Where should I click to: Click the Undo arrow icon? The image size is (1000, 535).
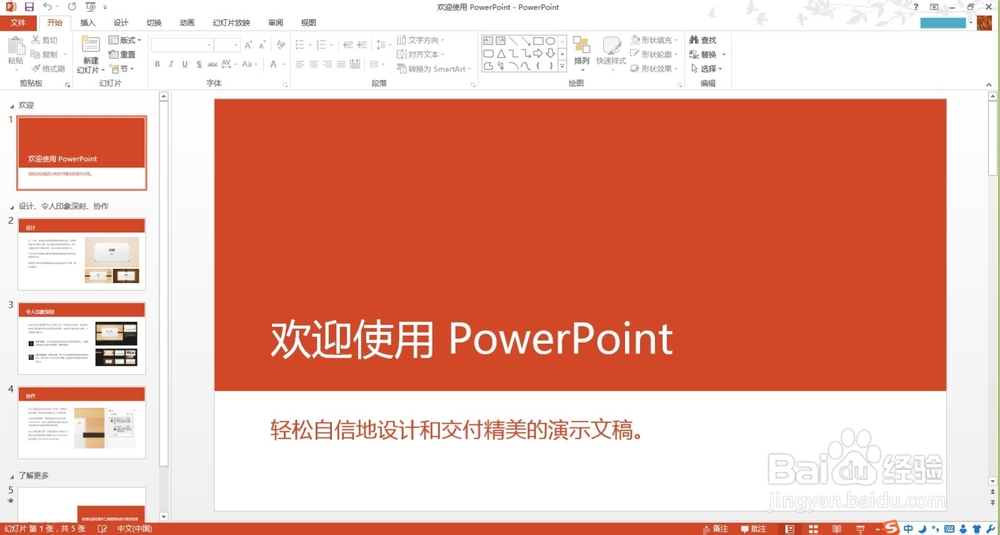48,7
